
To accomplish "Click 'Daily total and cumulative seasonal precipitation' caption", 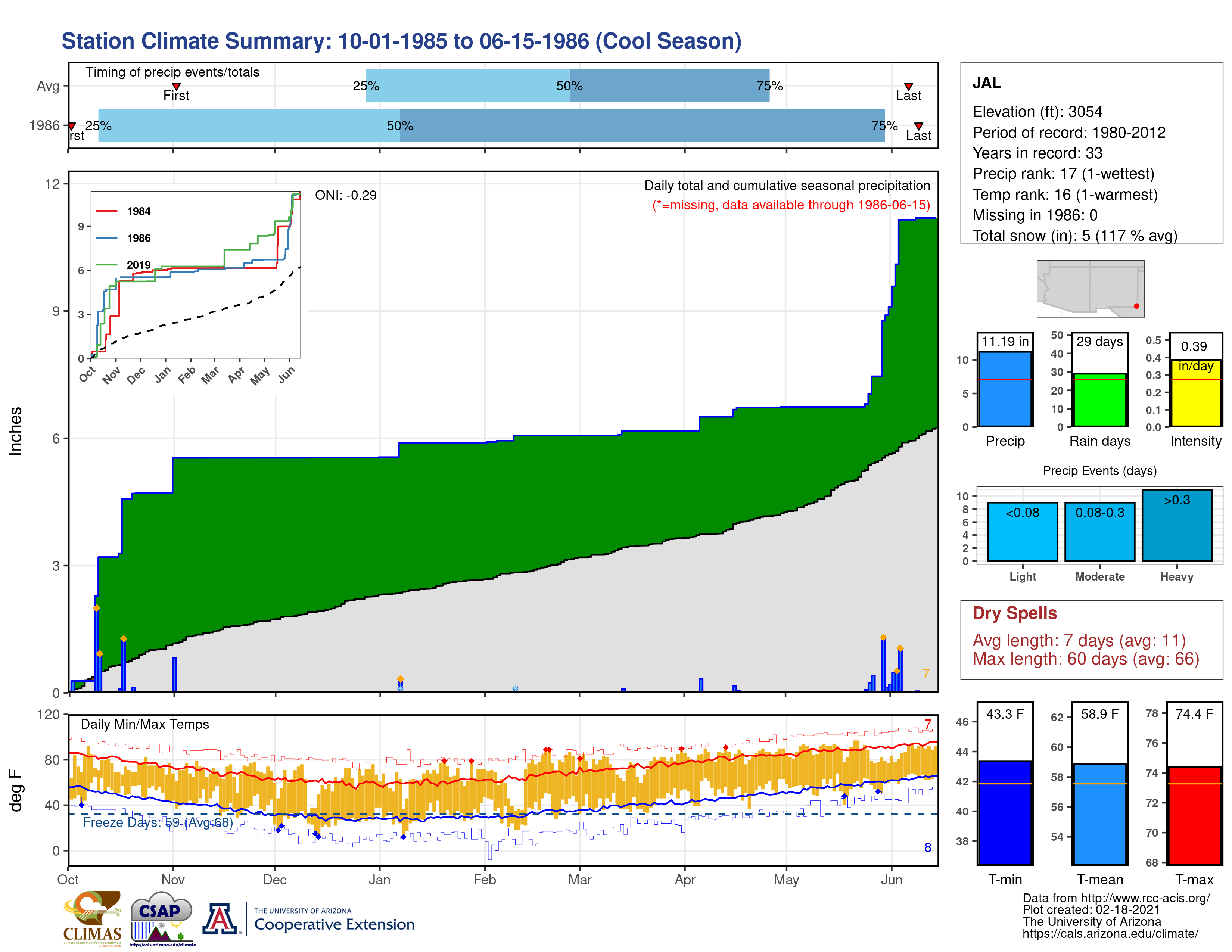I will 787,186.
